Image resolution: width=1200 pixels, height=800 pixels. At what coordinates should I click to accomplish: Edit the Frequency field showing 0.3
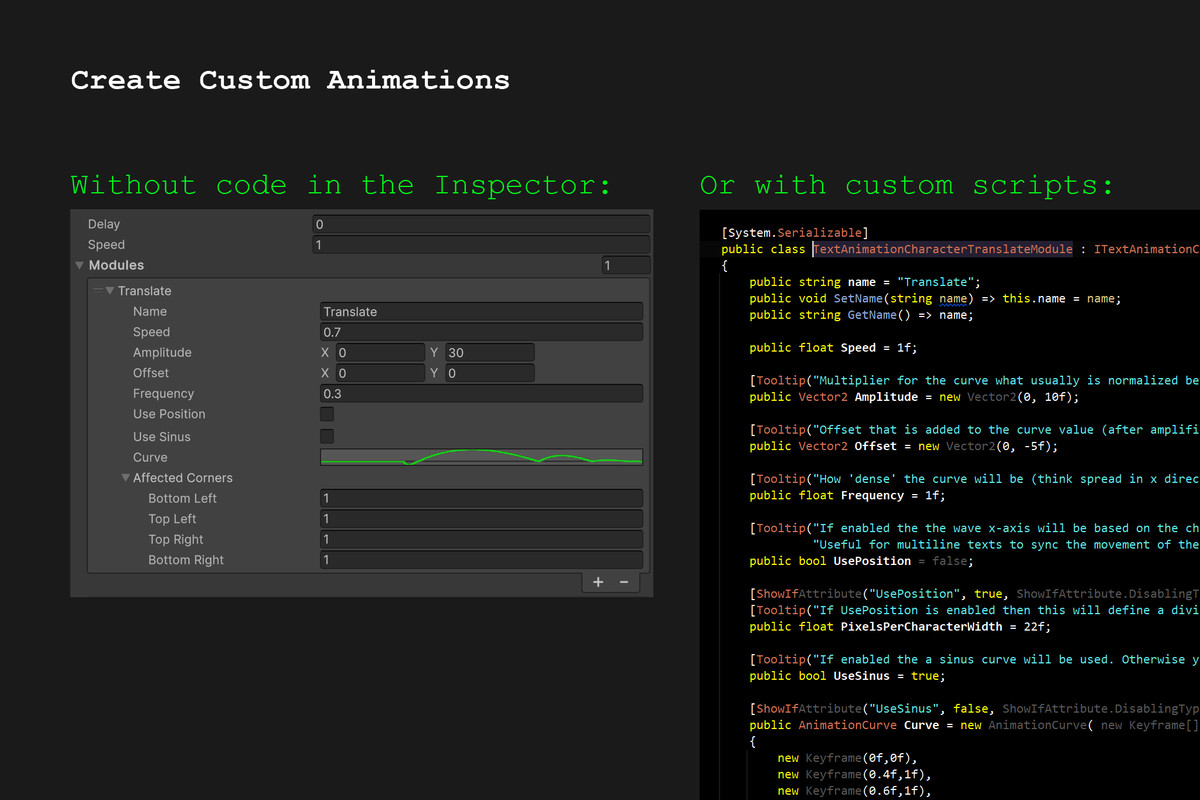481,394
